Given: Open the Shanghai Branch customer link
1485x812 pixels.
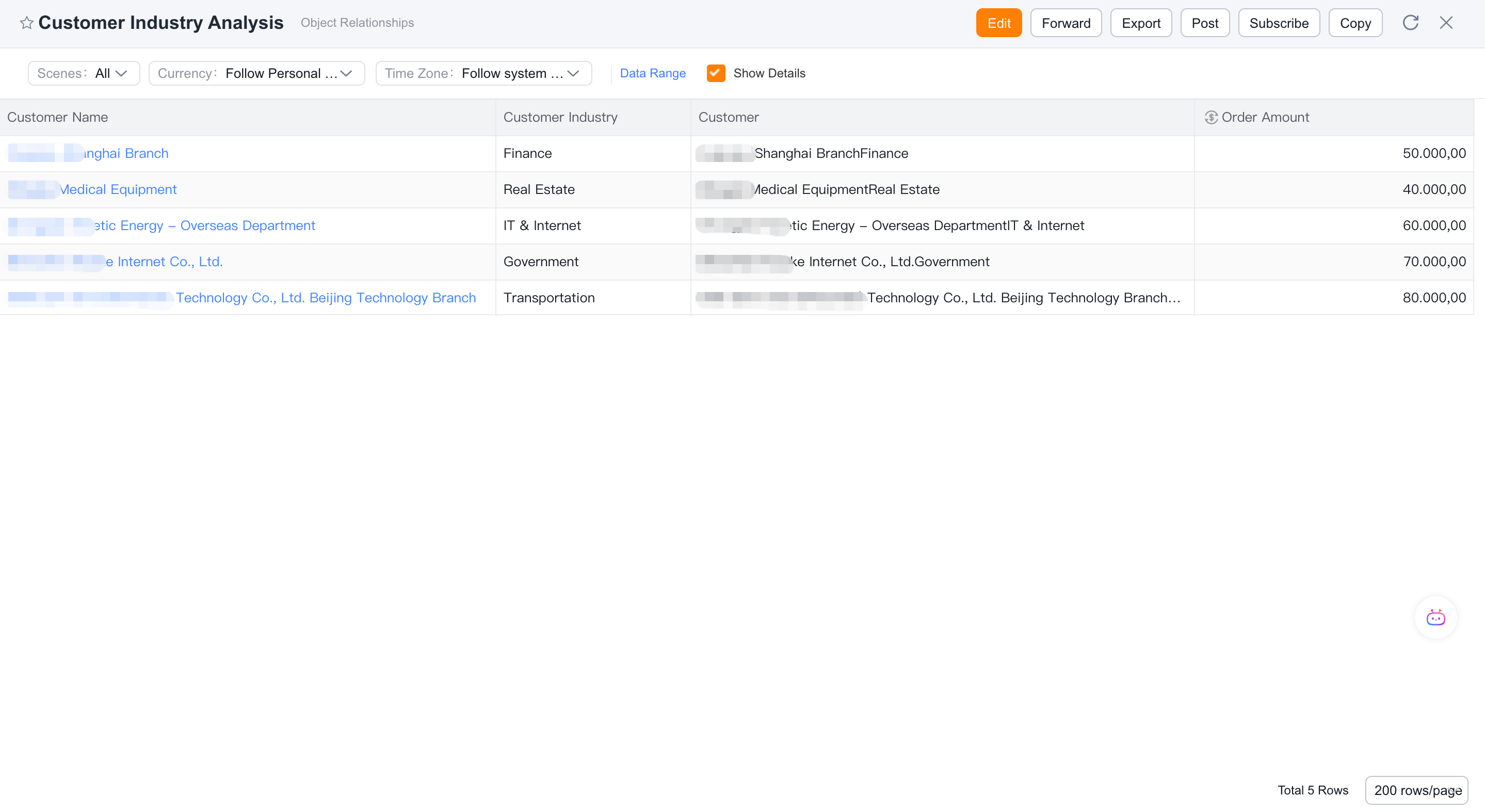Looking at the screenshot, I should 88,153.
